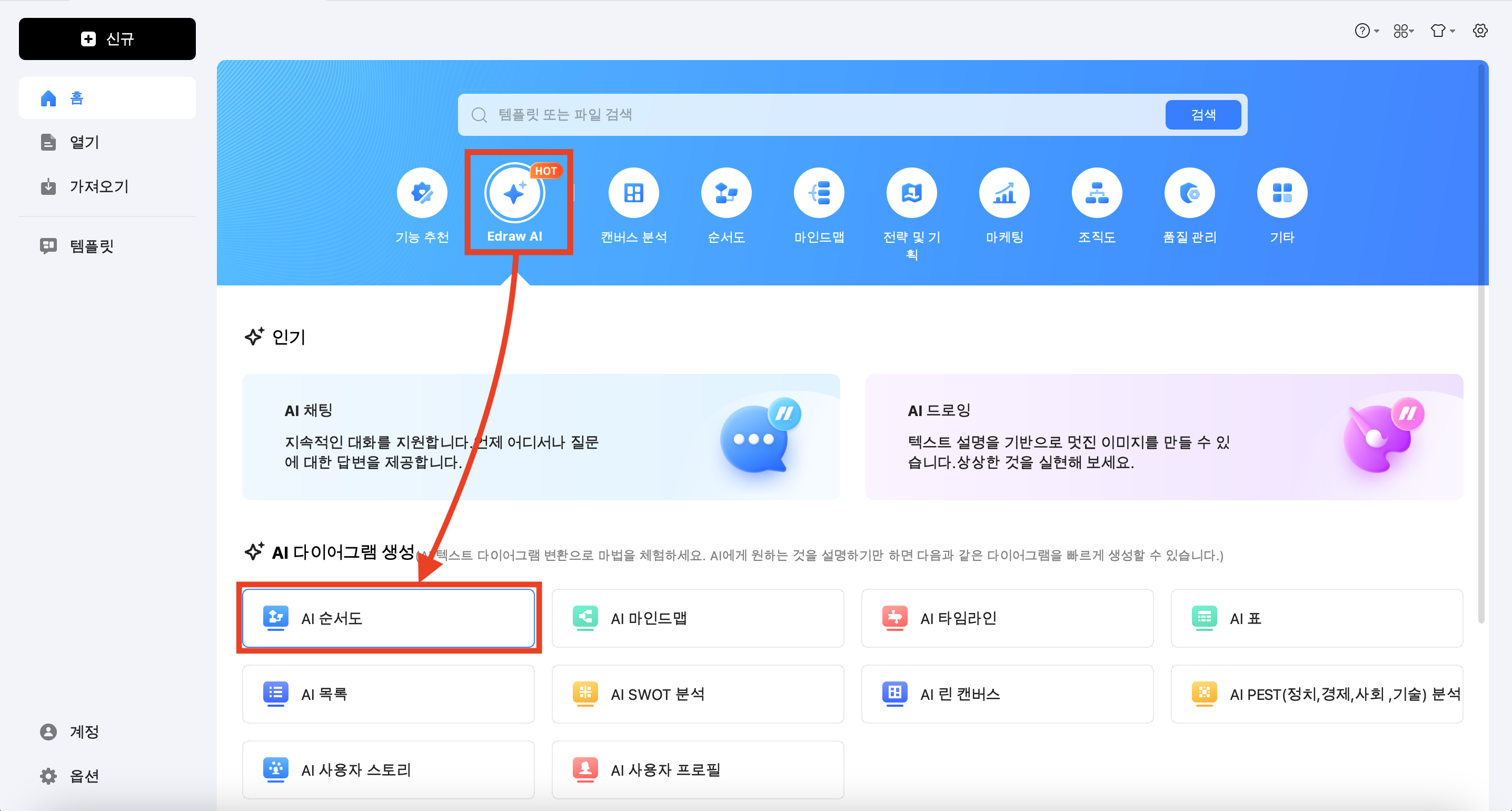Open the AI 드로잉 card
Screen dimensions: 1512x811
[1164, 437]
